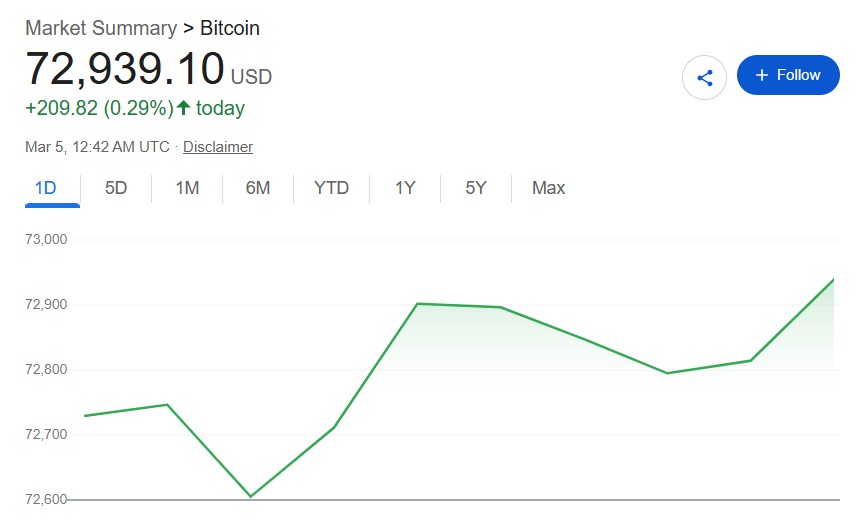
Task: Show the 1Y price history
Action: click(x=405, y=188)
